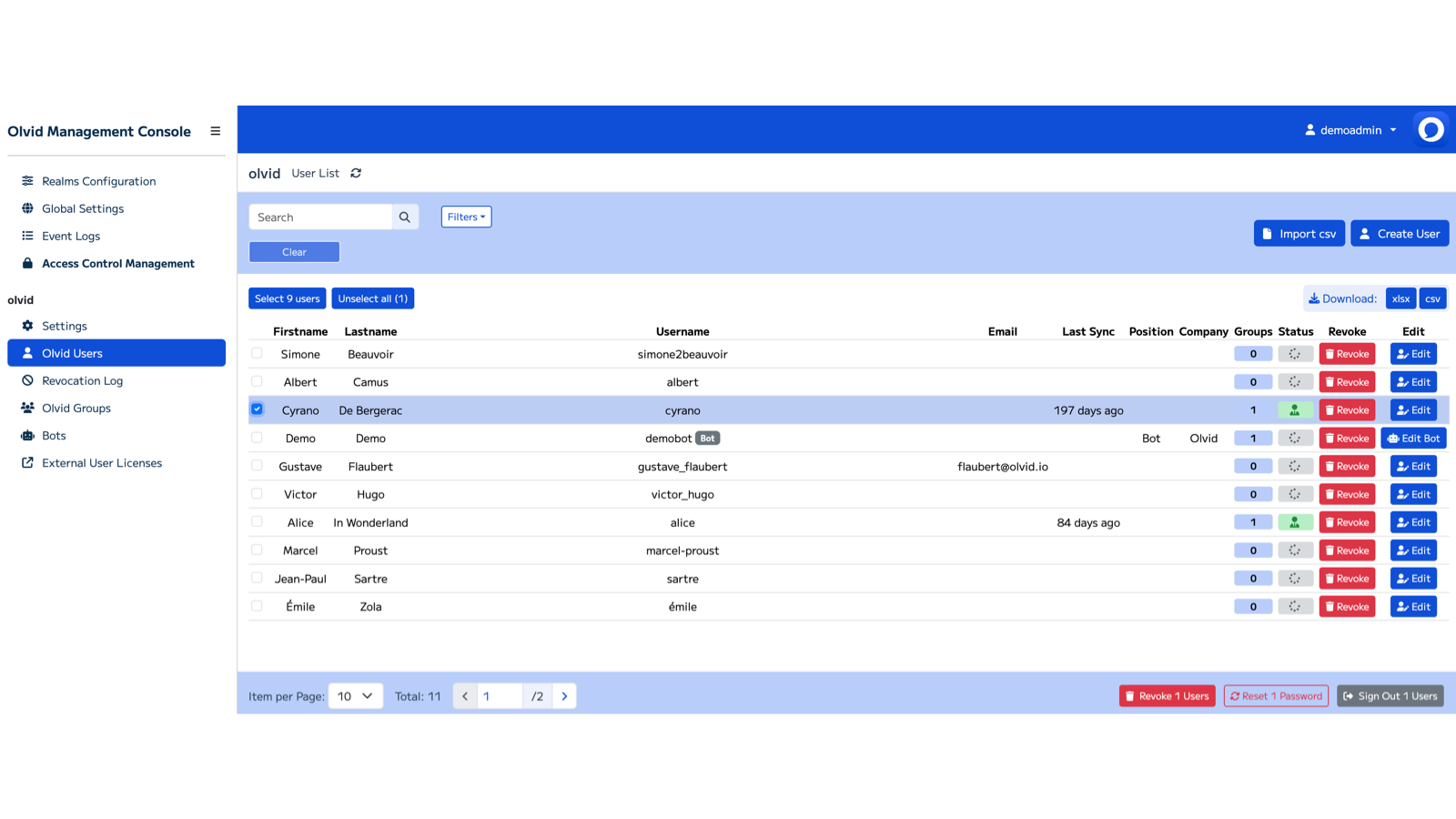Click status icon for Albert Camus row
The width and height of the screenshot is (1456, 819).
[x=1295, y=382]
